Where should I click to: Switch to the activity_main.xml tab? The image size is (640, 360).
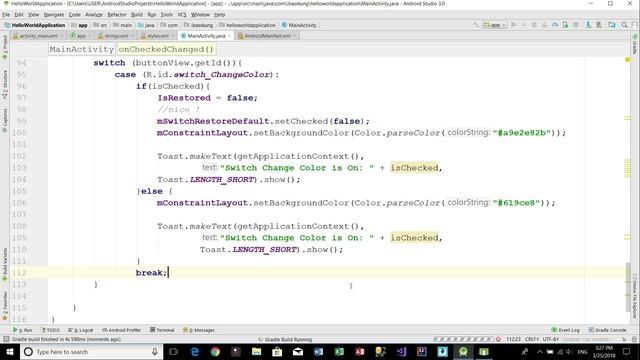click(38, 36)
